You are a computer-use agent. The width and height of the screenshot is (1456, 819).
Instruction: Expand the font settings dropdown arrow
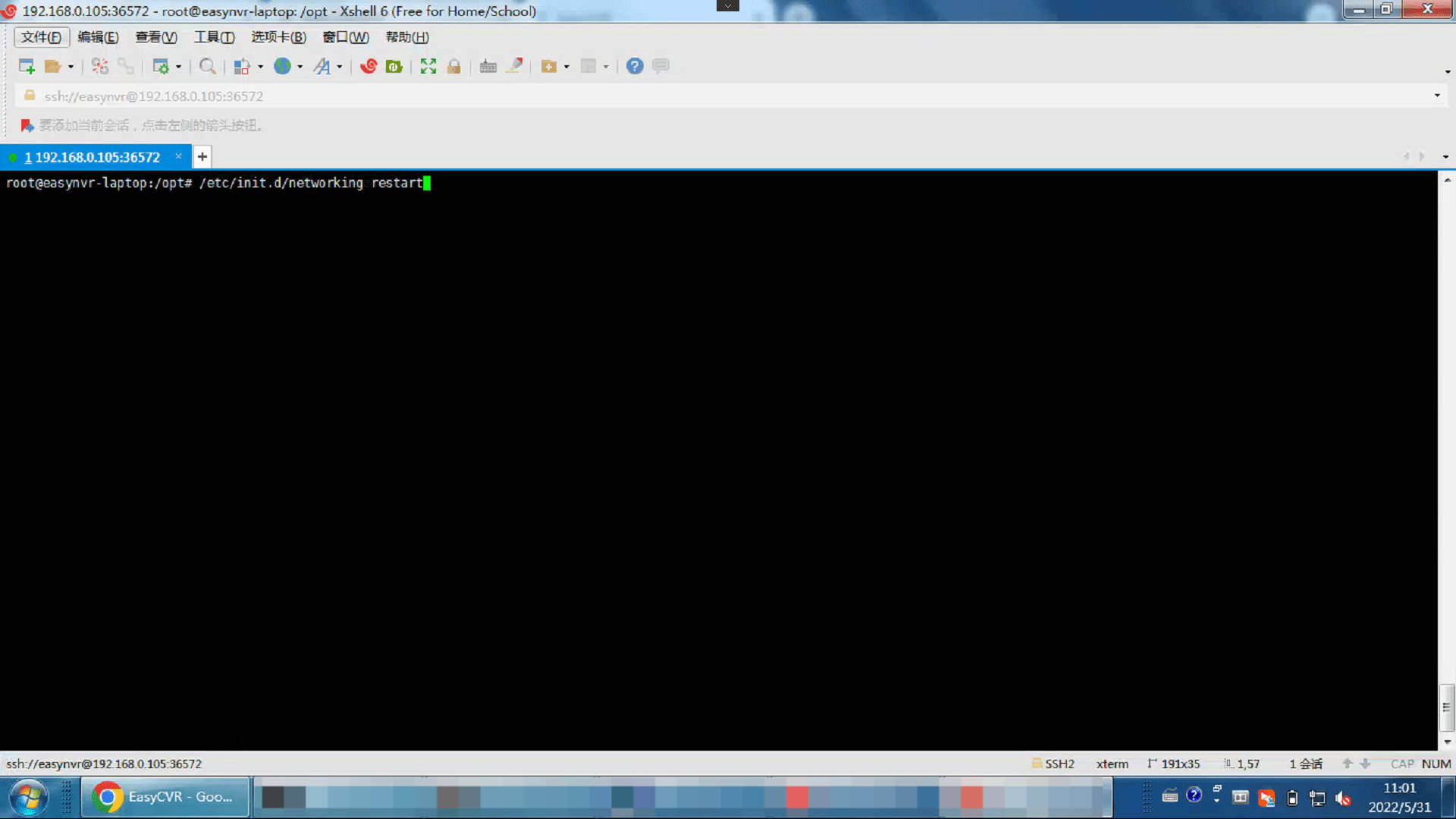(339, 67)
